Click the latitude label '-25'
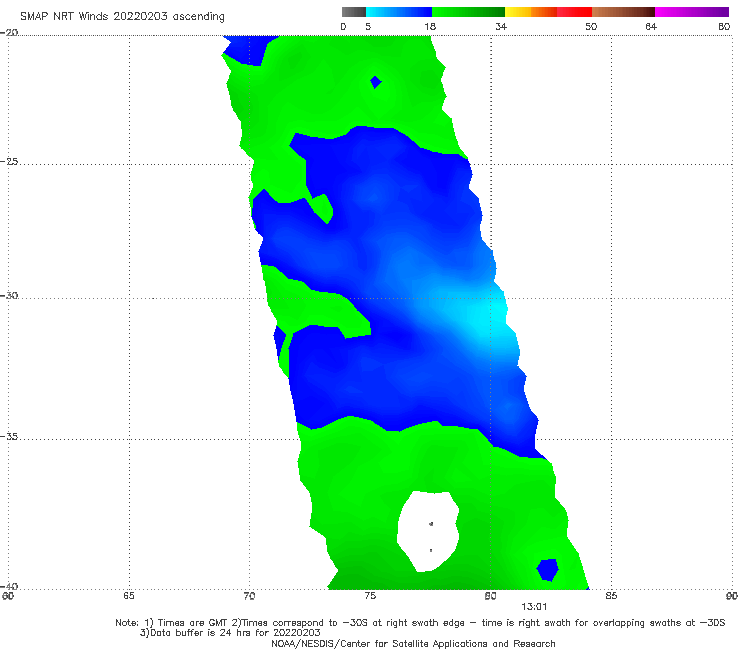The image size is (740, 650). point(9,161)
